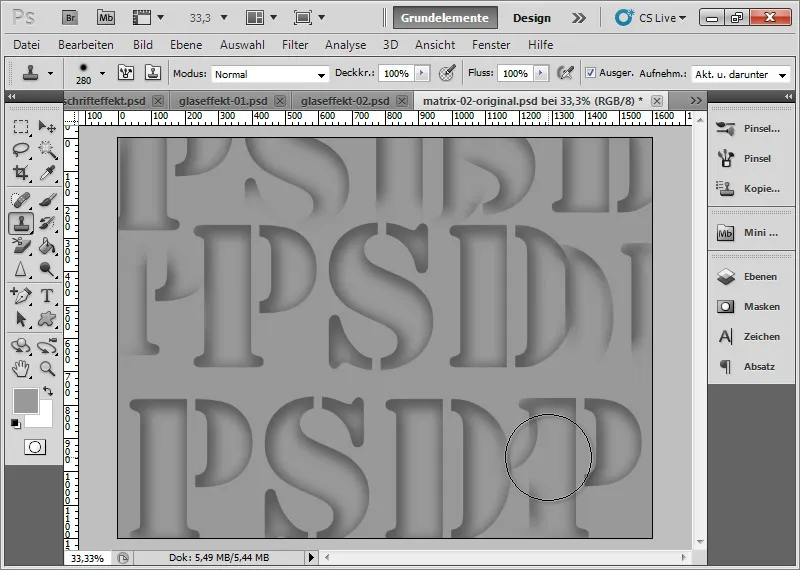Select the Zoom tool
Screen dimensions: 800x570
pyautogui.click(x=47, y=368)
